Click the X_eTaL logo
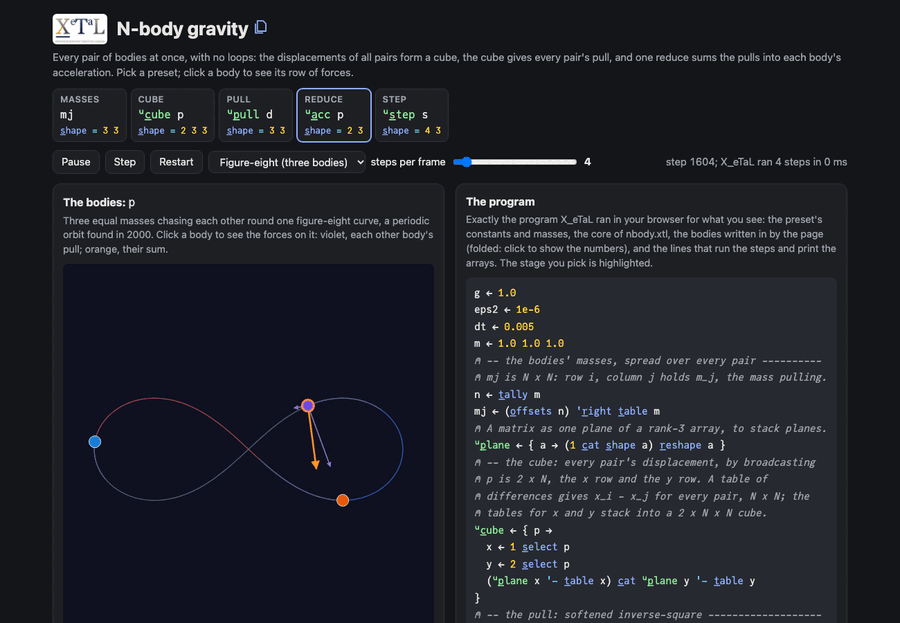The image size is (900, 623). tap(80, 29)
